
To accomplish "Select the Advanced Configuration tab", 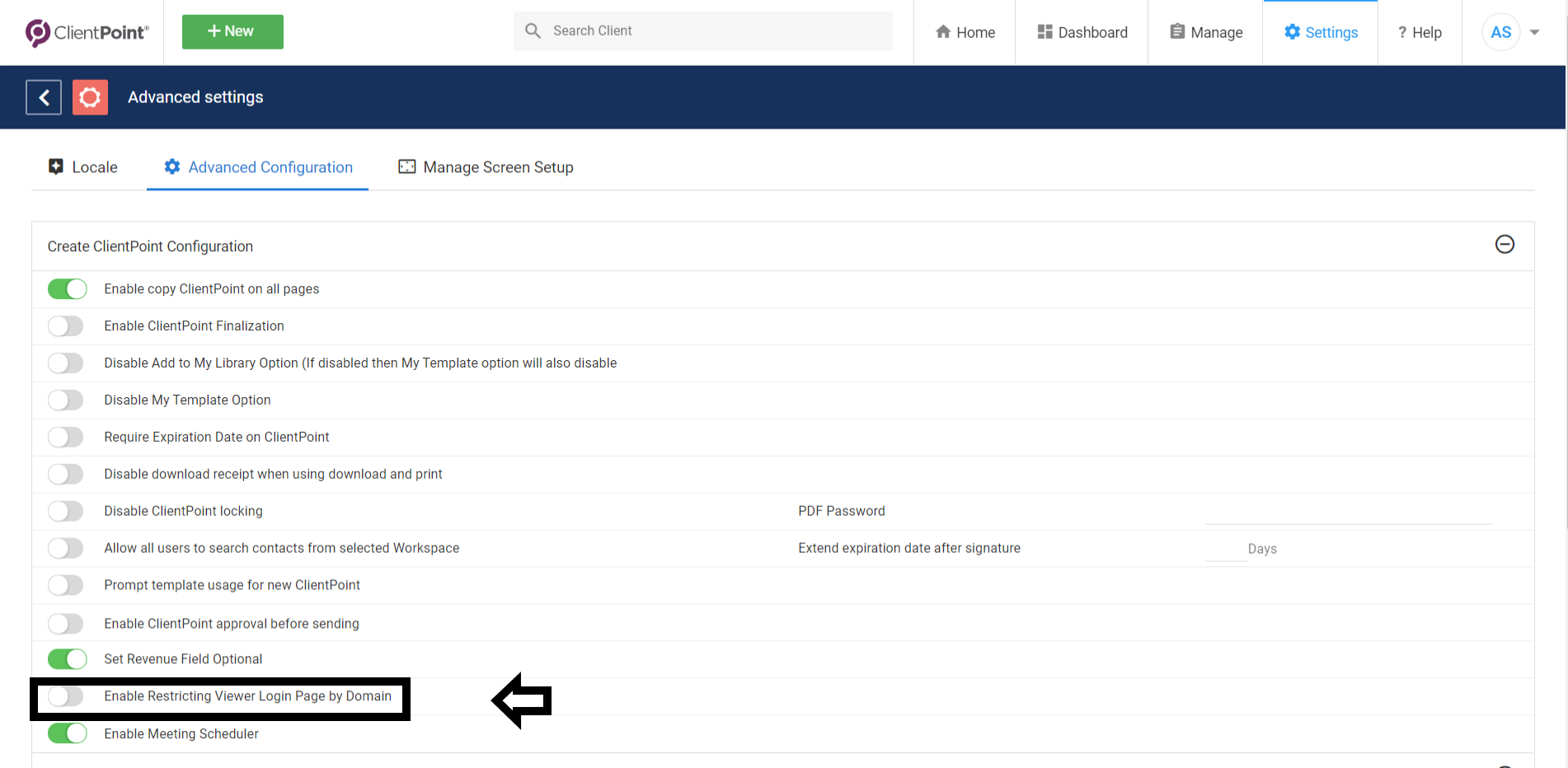I will point(258,167).
